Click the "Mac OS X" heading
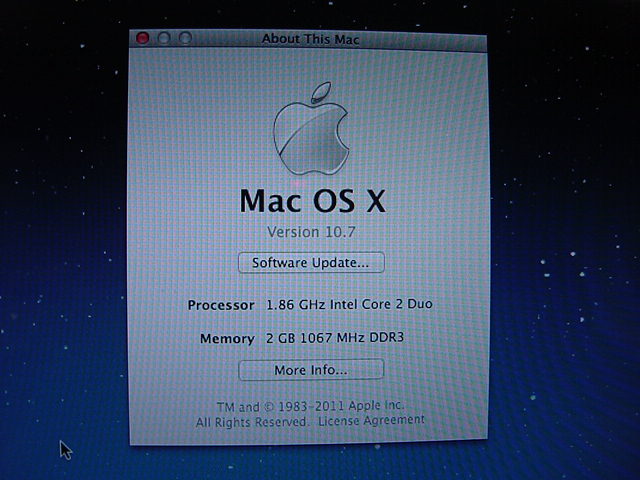 (x=313, y=201)
